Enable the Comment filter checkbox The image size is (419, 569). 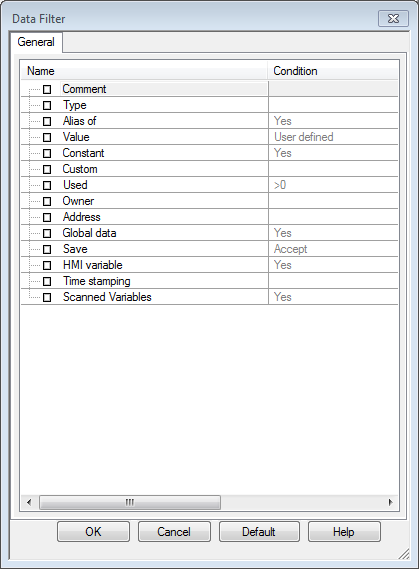47,89
